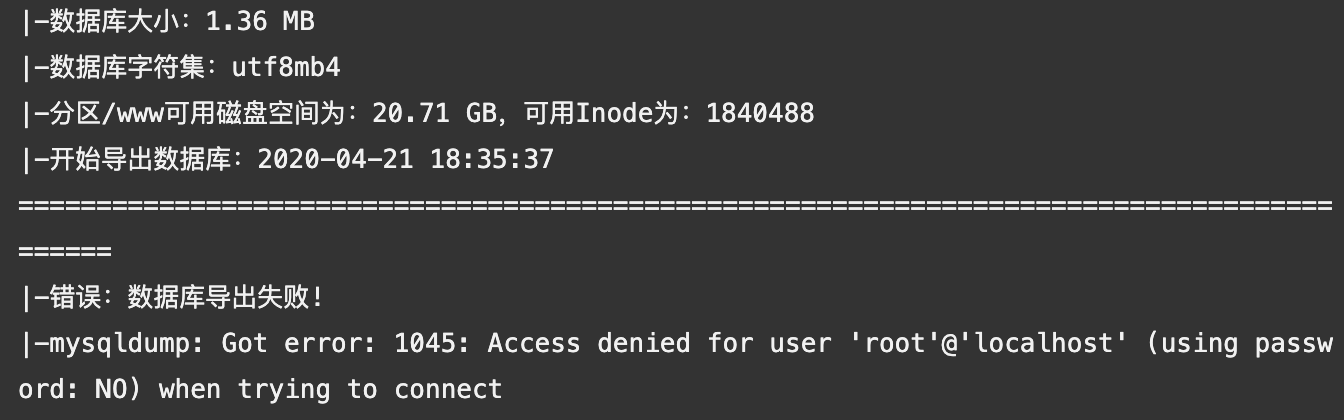This screenshot has height=420, width=1344.
Task: Click the Access denied text
Action: [588, 343]
